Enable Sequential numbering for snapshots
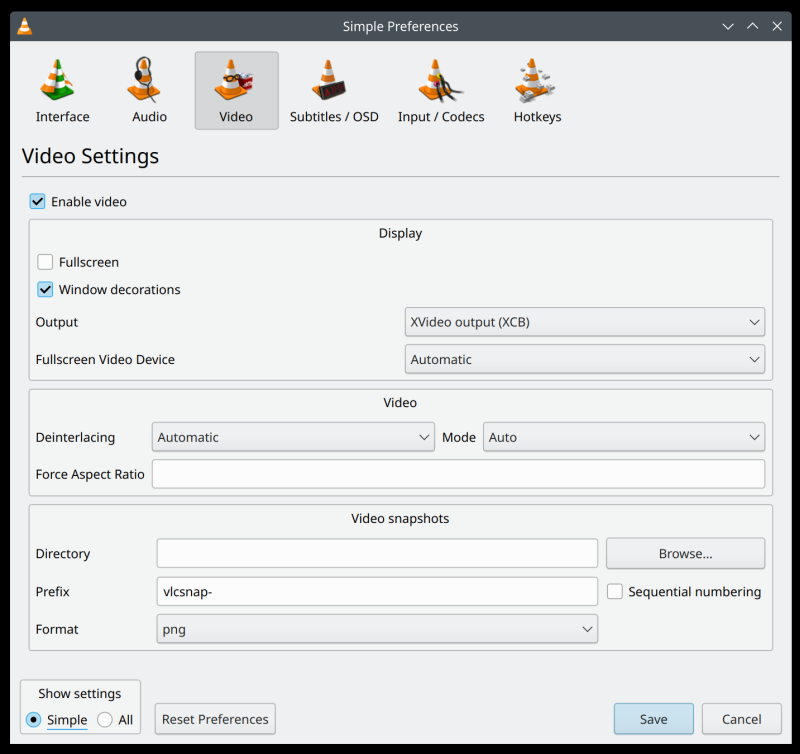800x754 pixels. (614, 591)
